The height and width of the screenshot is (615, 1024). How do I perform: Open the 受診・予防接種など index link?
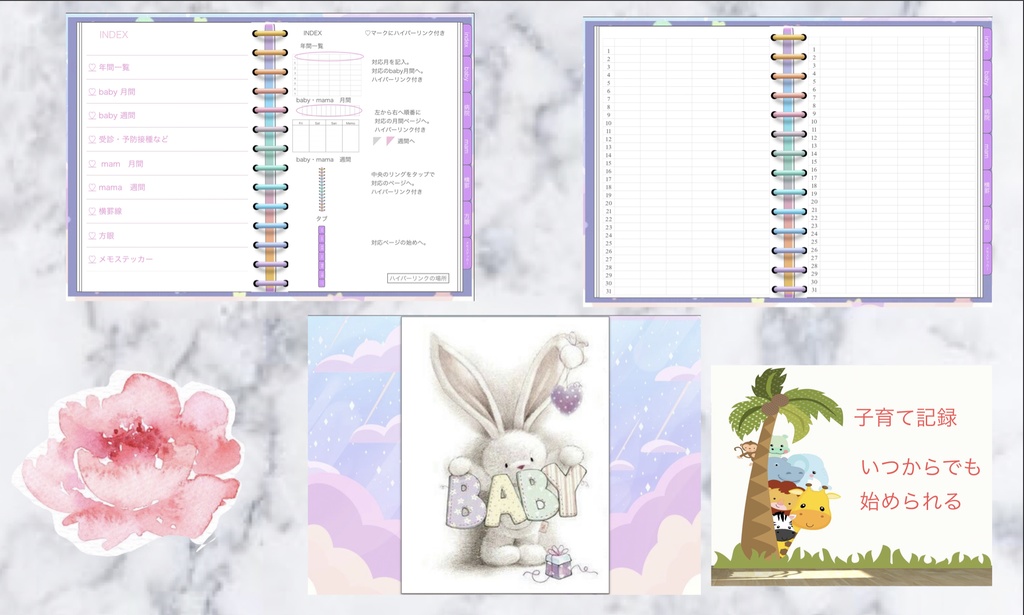[133, 139]
